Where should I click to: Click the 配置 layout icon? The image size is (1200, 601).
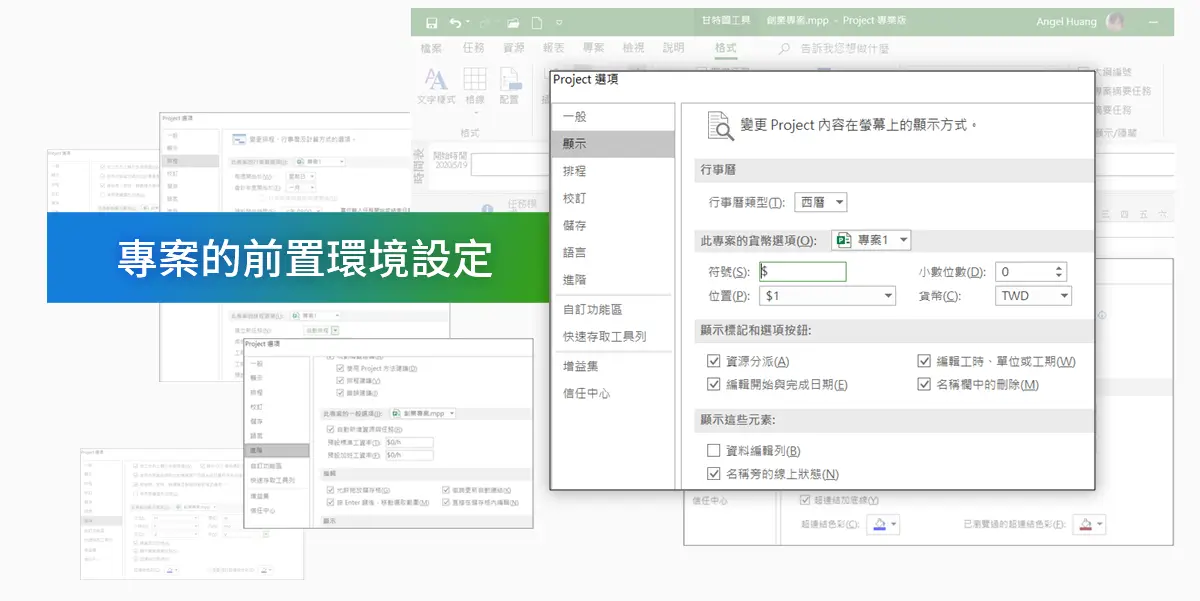pyautogui.click(x=510, y=85)
